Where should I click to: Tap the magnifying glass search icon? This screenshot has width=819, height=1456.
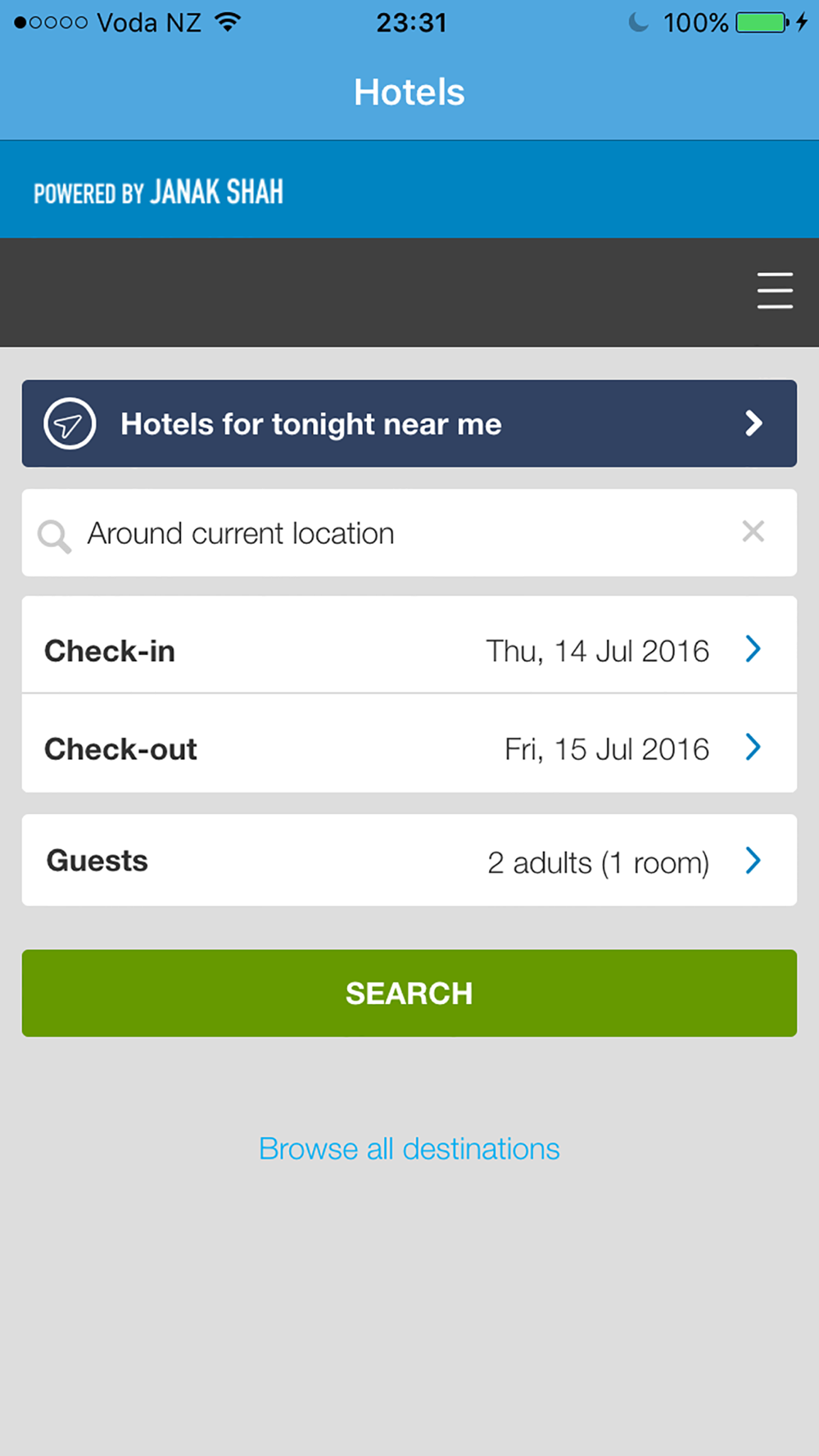coord(54,536)
